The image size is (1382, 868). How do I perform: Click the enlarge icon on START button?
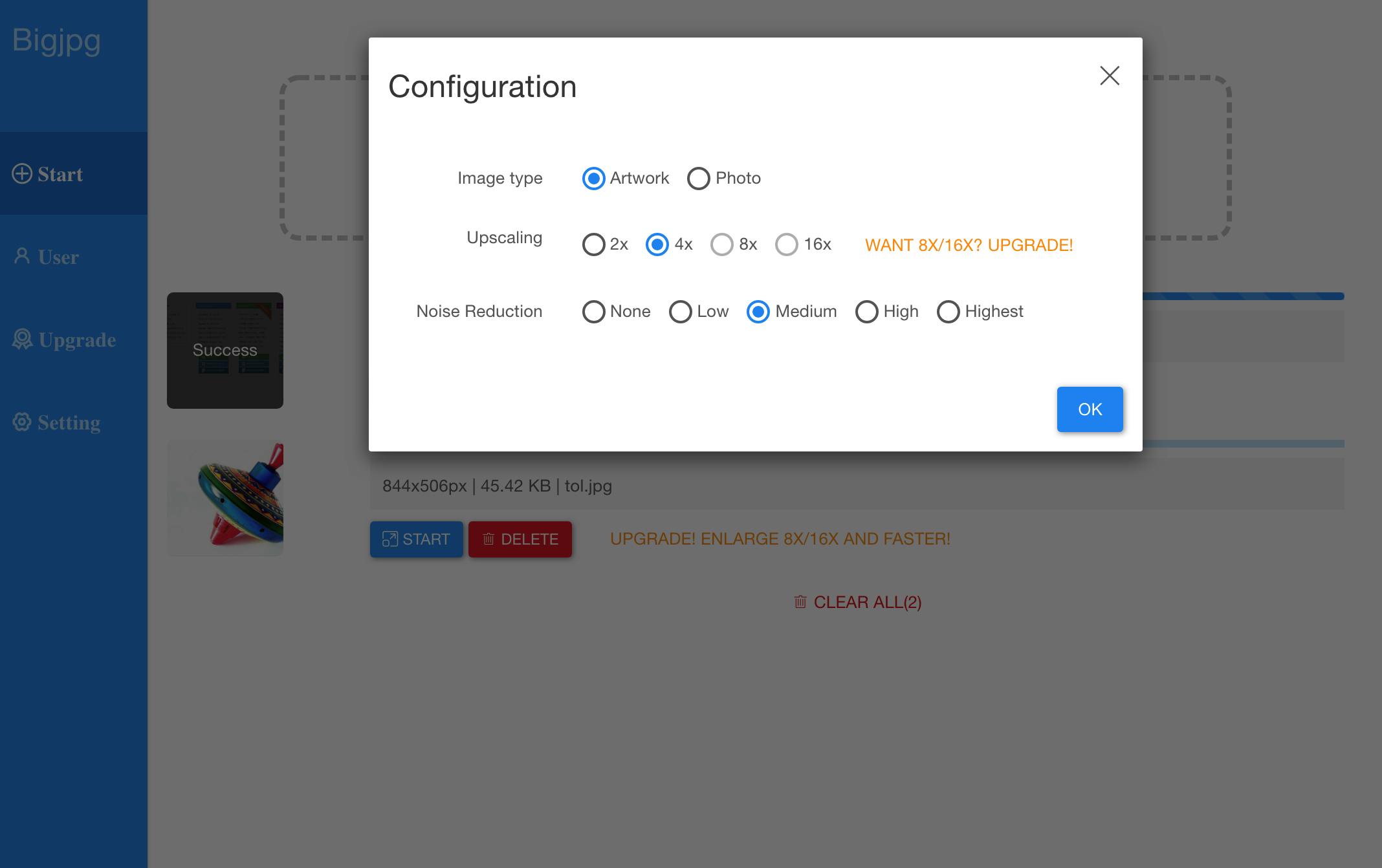point(389,539)
